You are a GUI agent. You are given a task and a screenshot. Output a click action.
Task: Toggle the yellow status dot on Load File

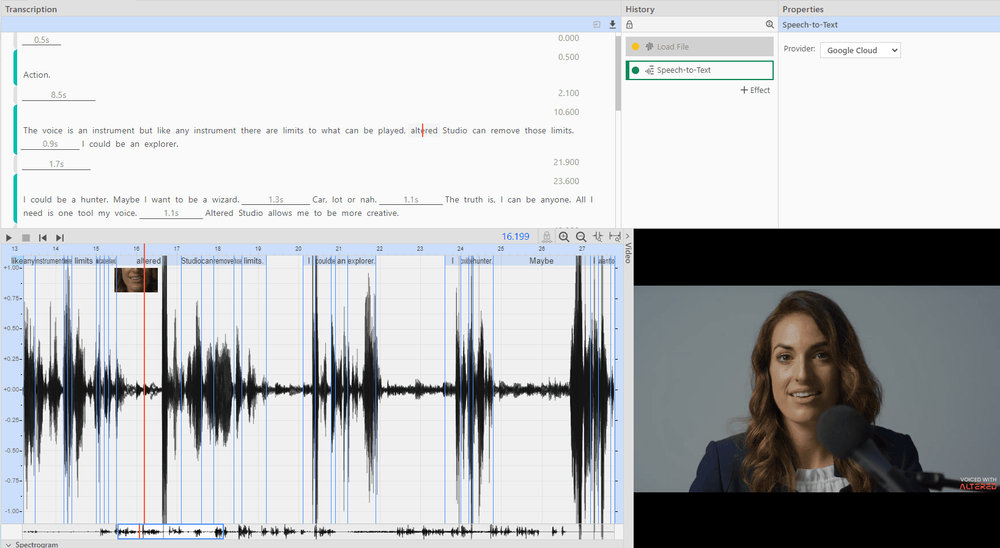pos(635,47)
